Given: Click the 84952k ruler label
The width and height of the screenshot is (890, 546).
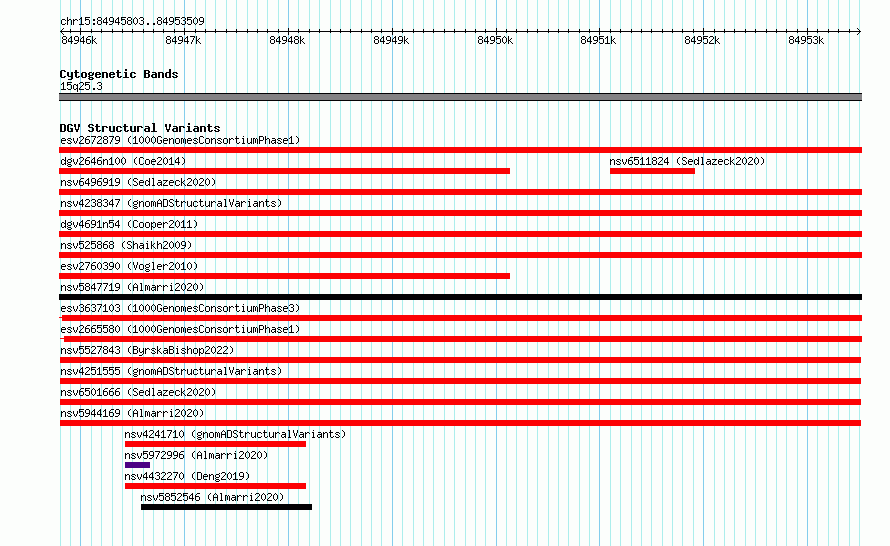Looking at the screenshot, I should 702,40.
